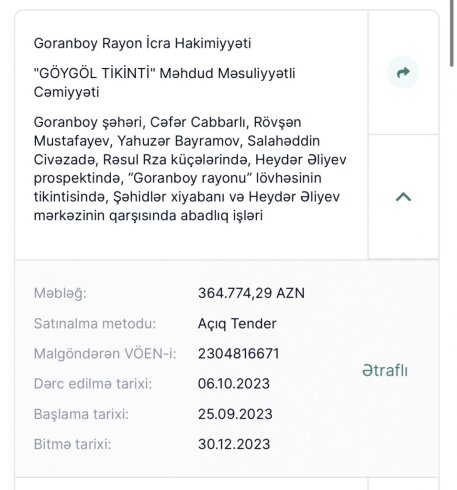Click the Dərc edilmə tarixi label

[93, 384]
